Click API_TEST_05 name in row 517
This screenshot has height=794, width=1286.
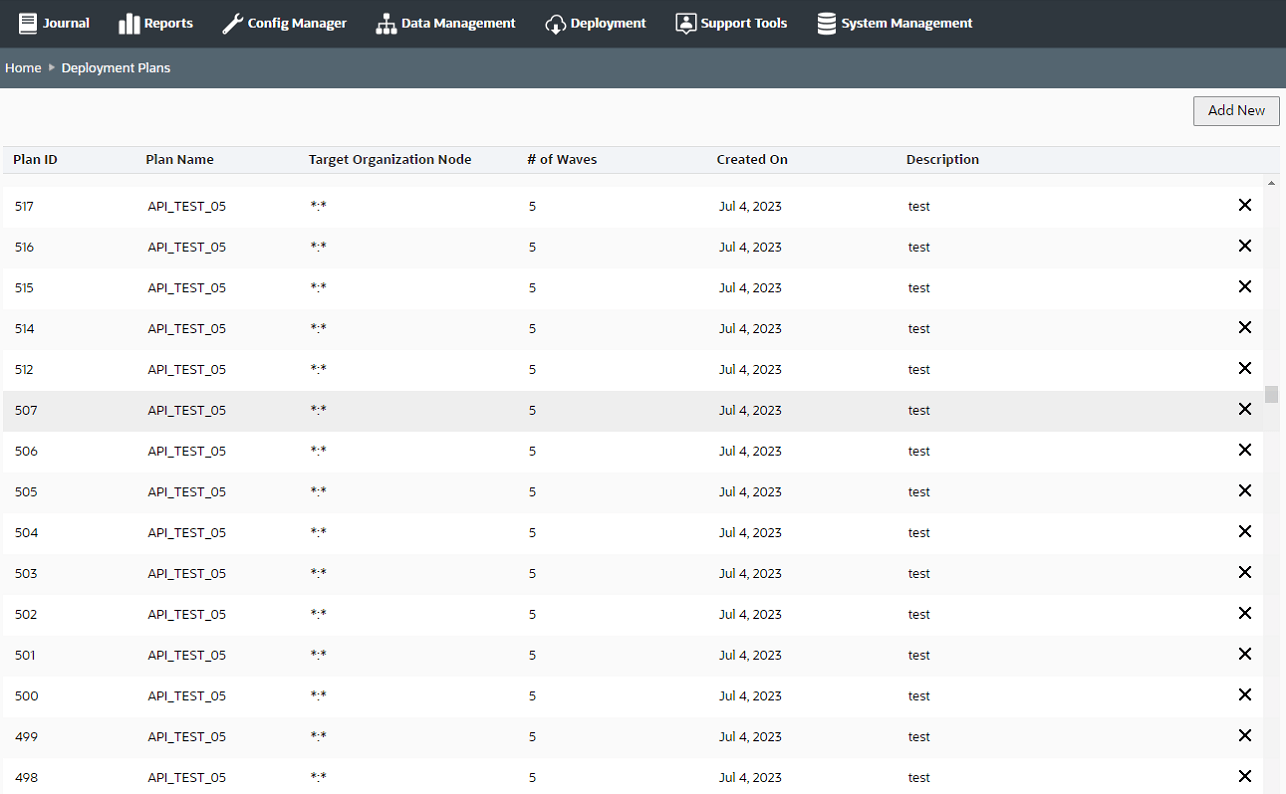pos(187,207)
